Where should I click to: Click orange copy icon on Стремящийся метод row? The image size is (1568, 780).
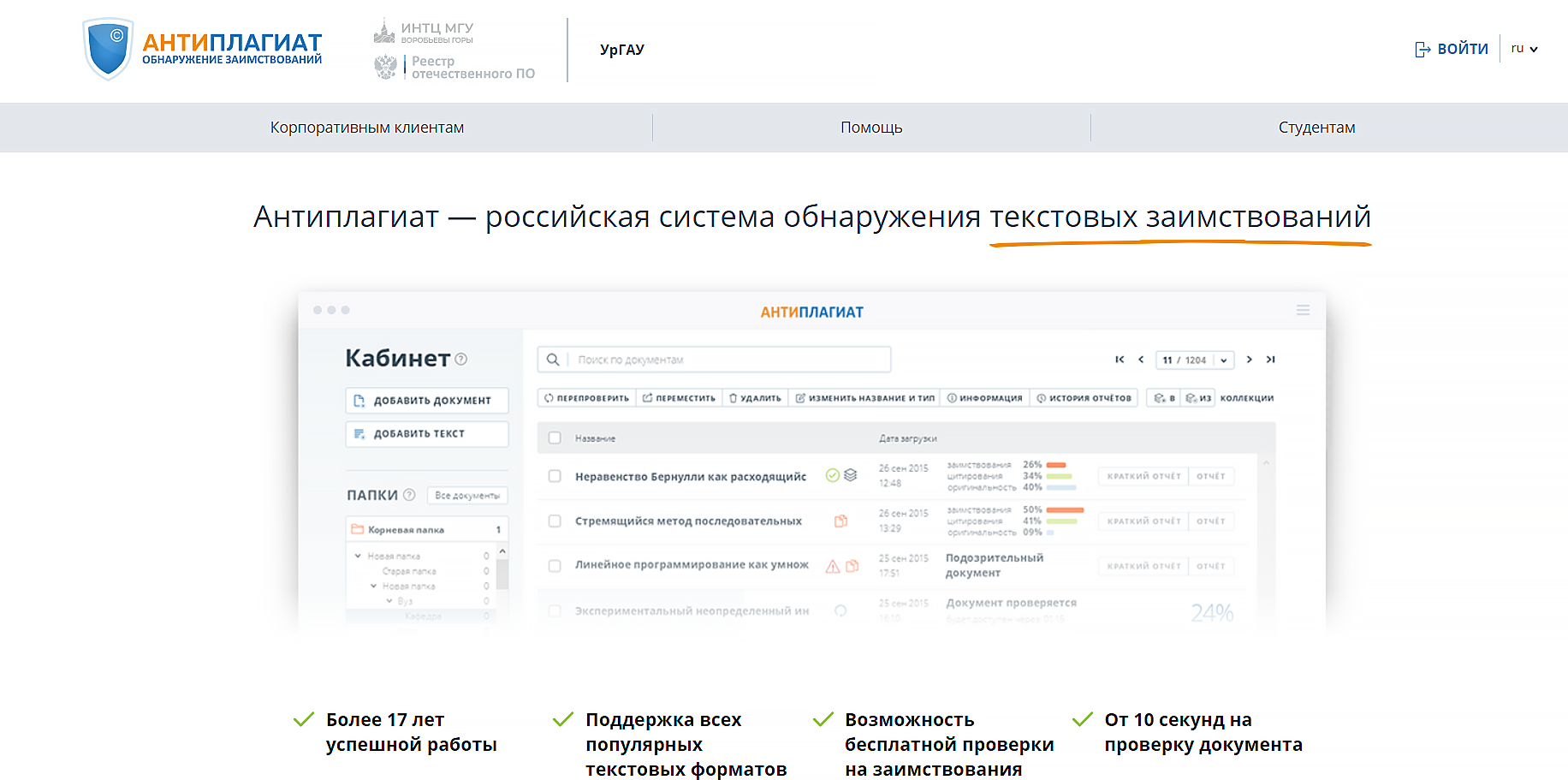841,521
